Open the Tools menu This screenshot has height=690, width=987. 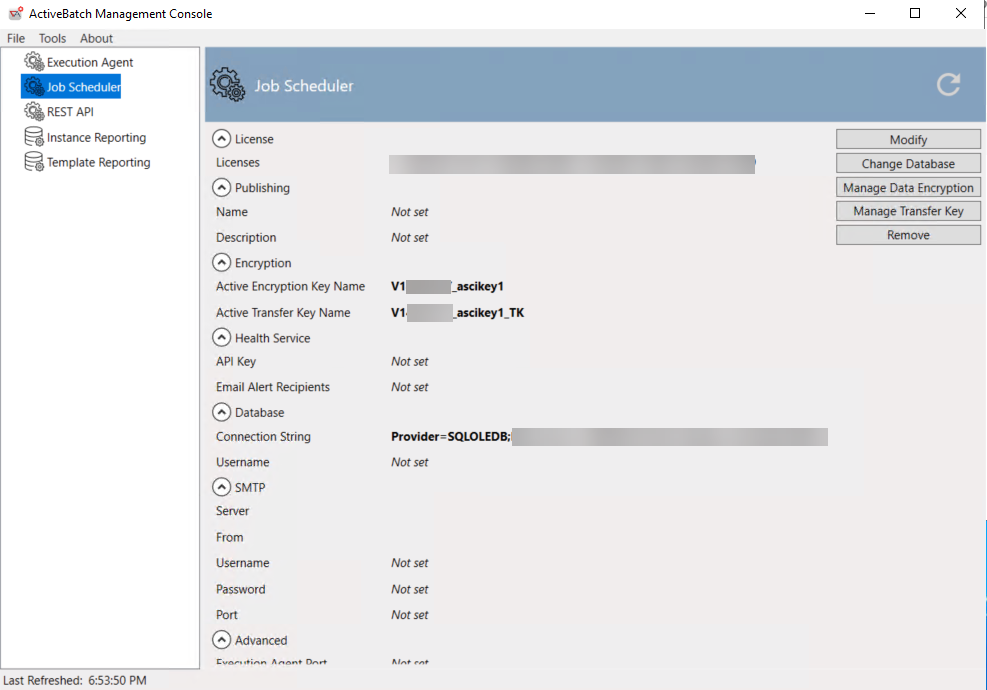pyautogui.click(x=52, y=38)
